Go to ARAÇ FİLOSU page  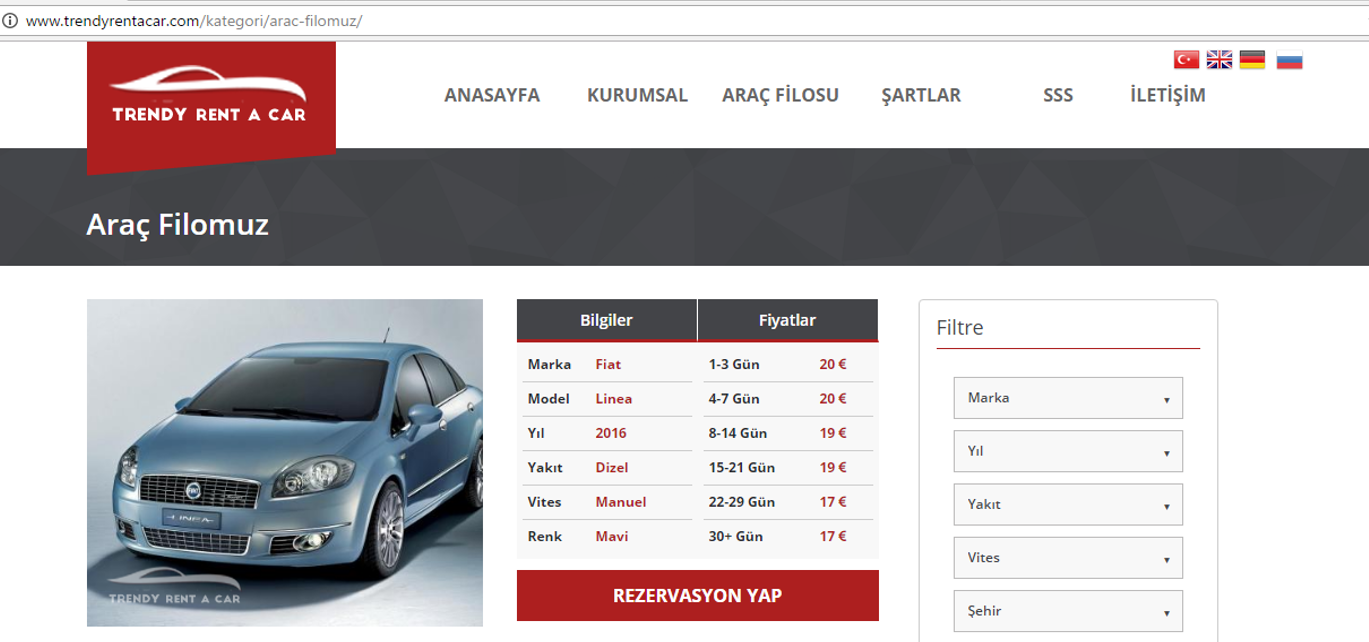point(780,96)
